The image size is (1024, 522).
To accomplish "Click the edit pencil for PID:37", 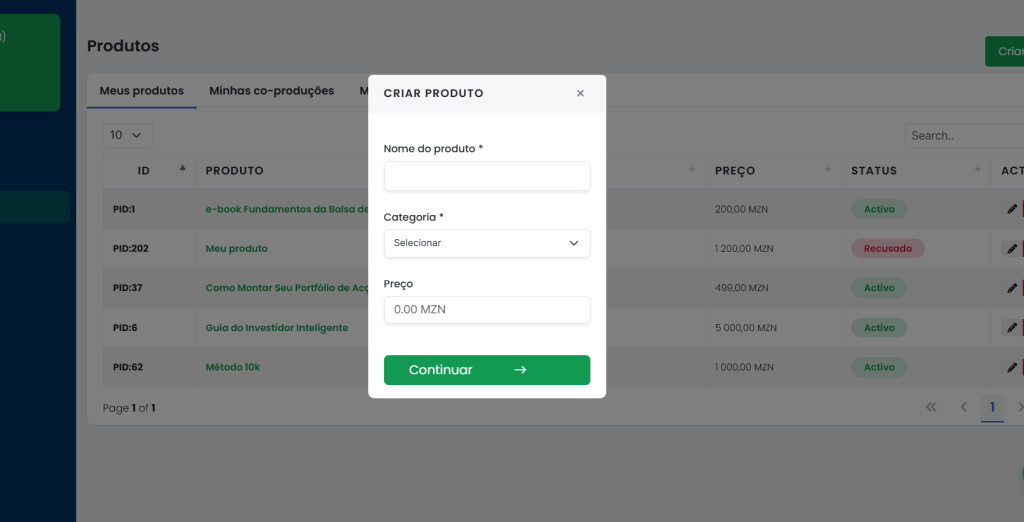I will tap(1012, 288).
